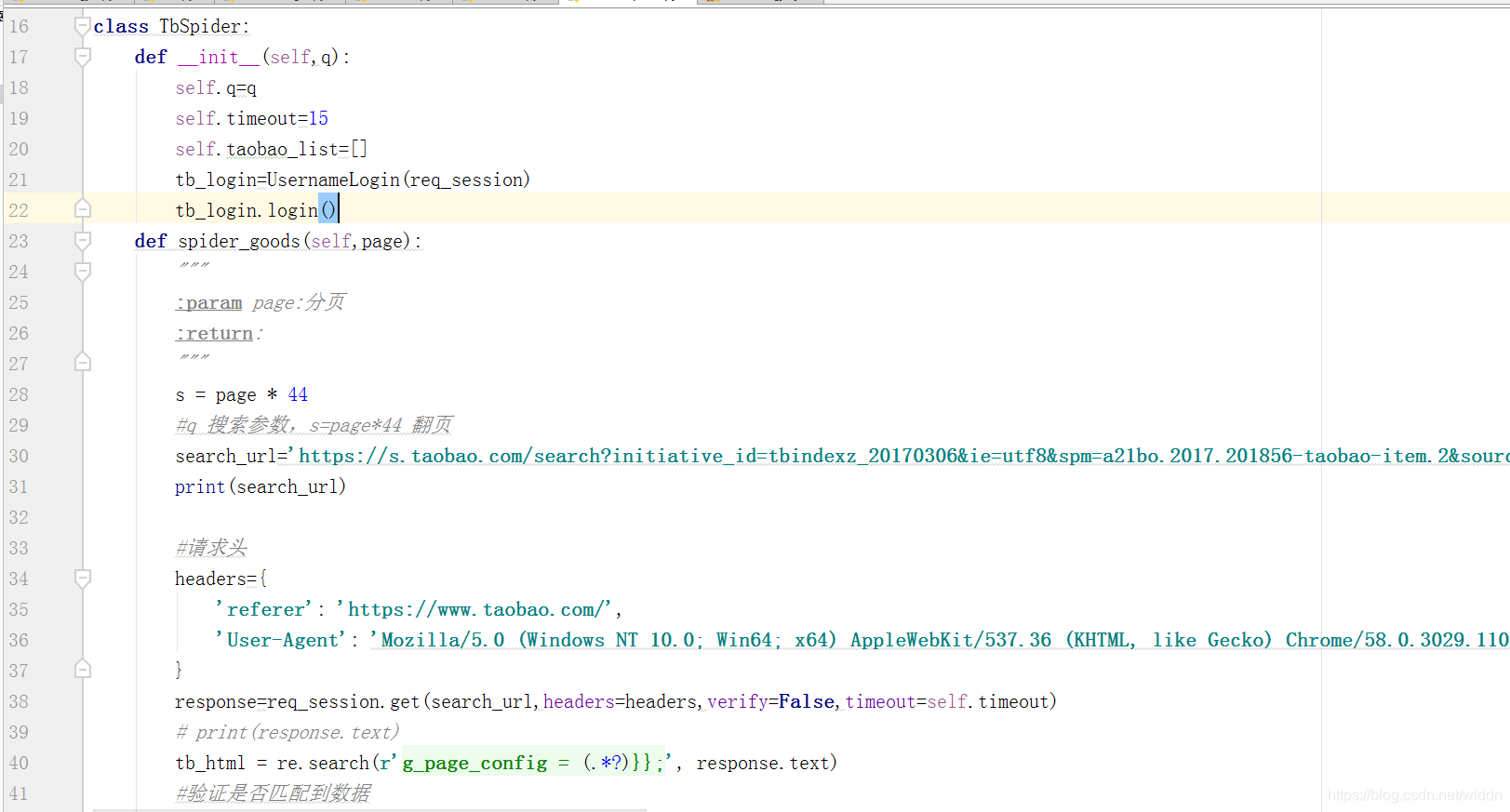The image size is (1510, 812).
Task: Place cursor on '__init__' method name
Action: point(219,57)
